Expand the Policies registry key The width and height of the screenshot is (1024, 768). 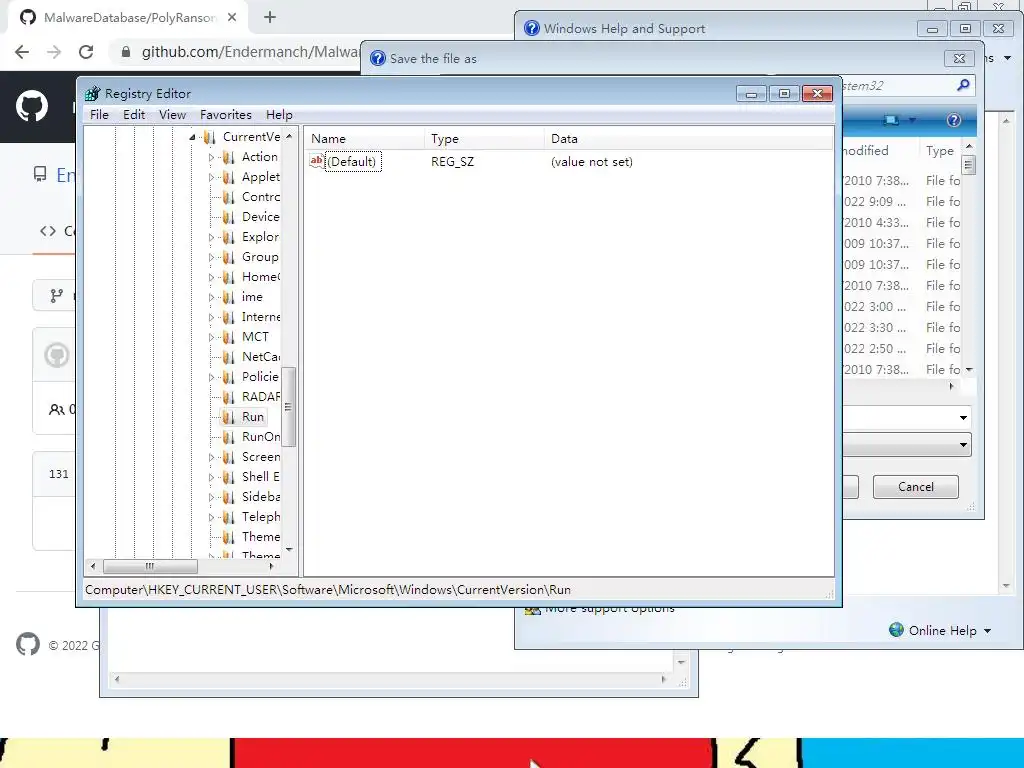pos(211,377)
